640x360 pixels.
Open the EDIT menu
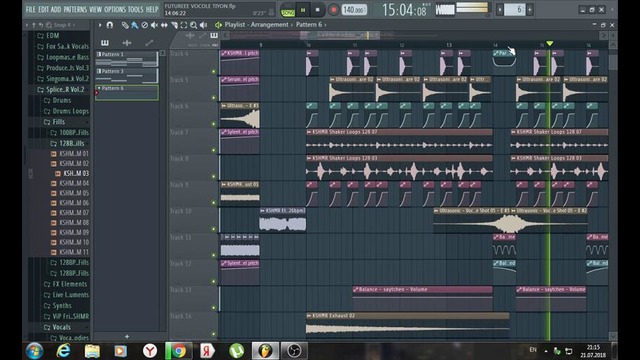pyautogui.click(x=43, y=9)
